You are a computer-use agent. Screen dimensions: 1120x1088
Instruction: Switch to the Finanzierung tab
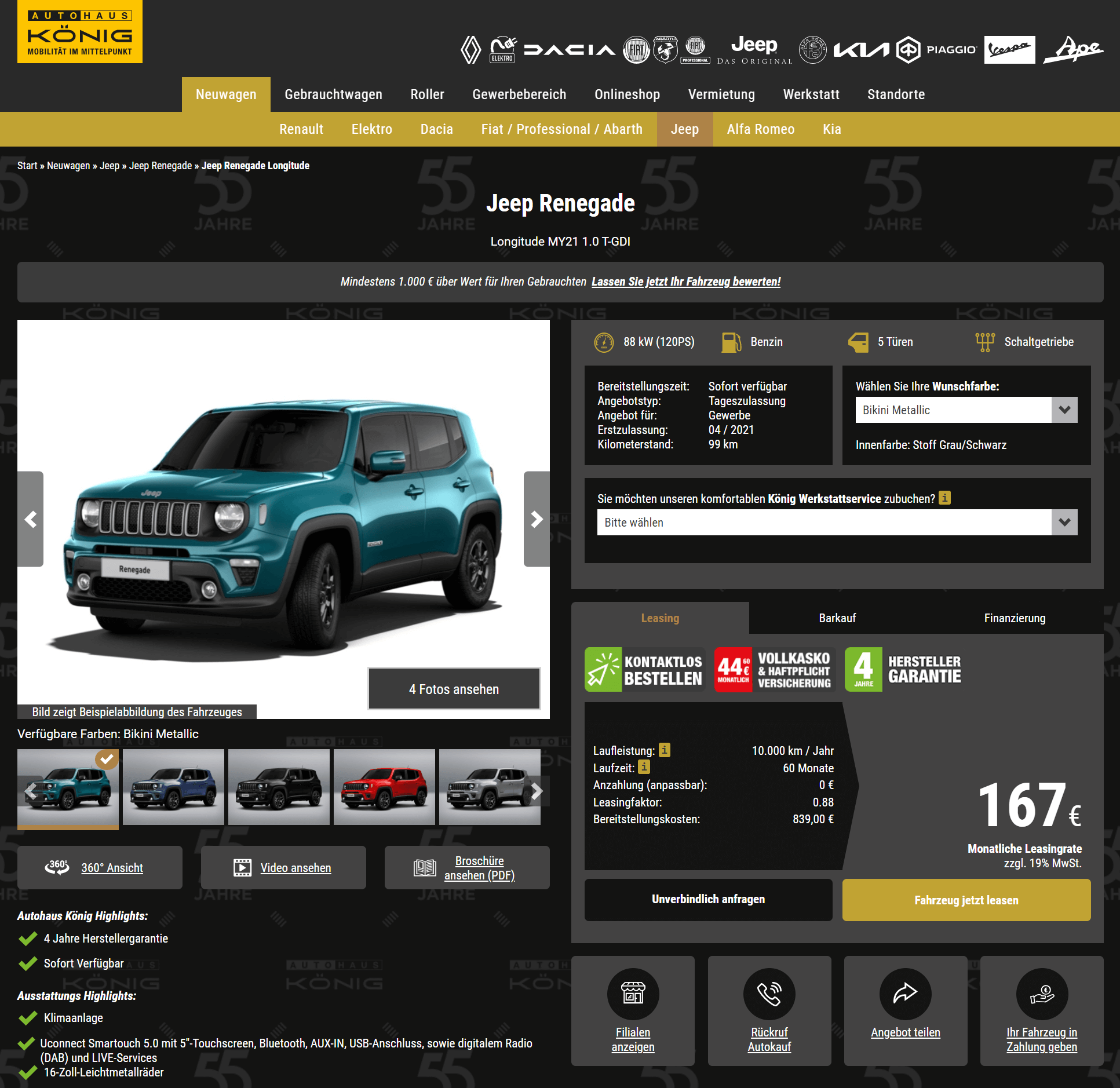(1015, 618)
